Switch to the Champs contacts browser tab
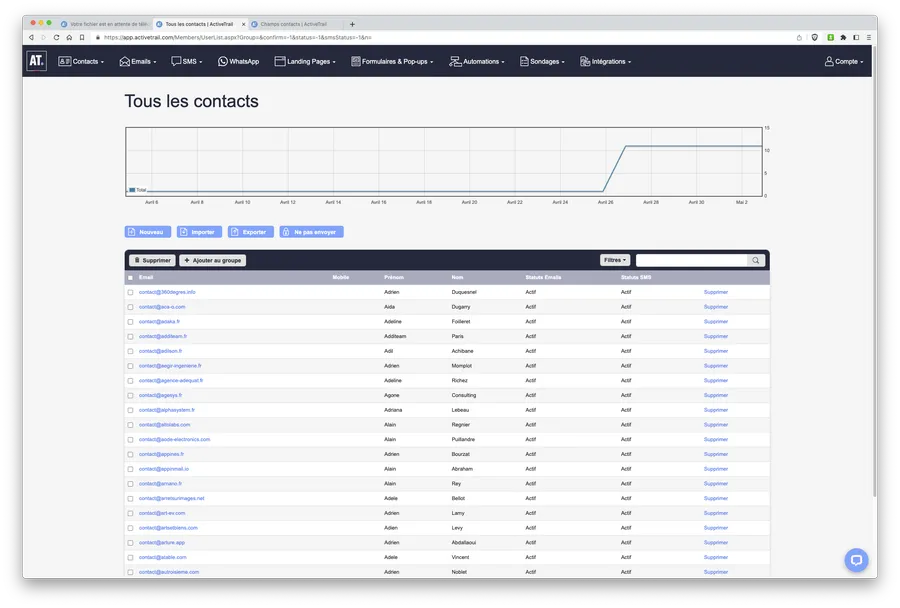Viewport: 900px width, 608px height. pos(293,24)
